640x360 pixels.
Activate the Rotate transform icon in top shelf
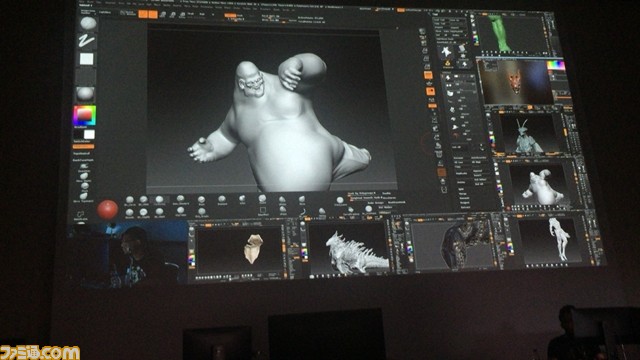point(182,15)
